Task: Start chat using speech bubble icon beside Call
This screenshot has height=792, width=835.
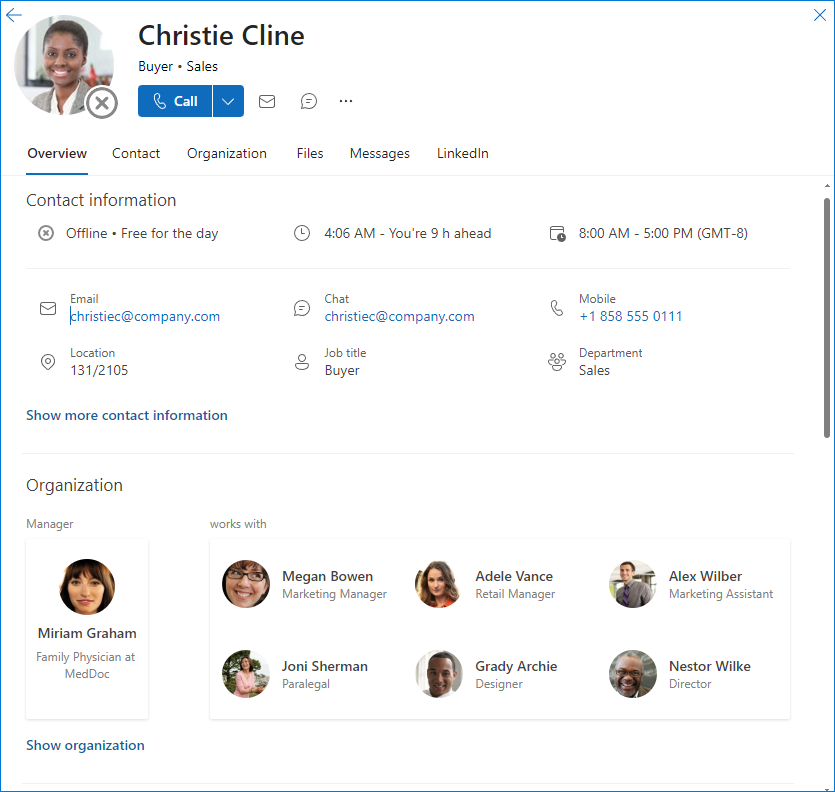Action: (309, 101)
